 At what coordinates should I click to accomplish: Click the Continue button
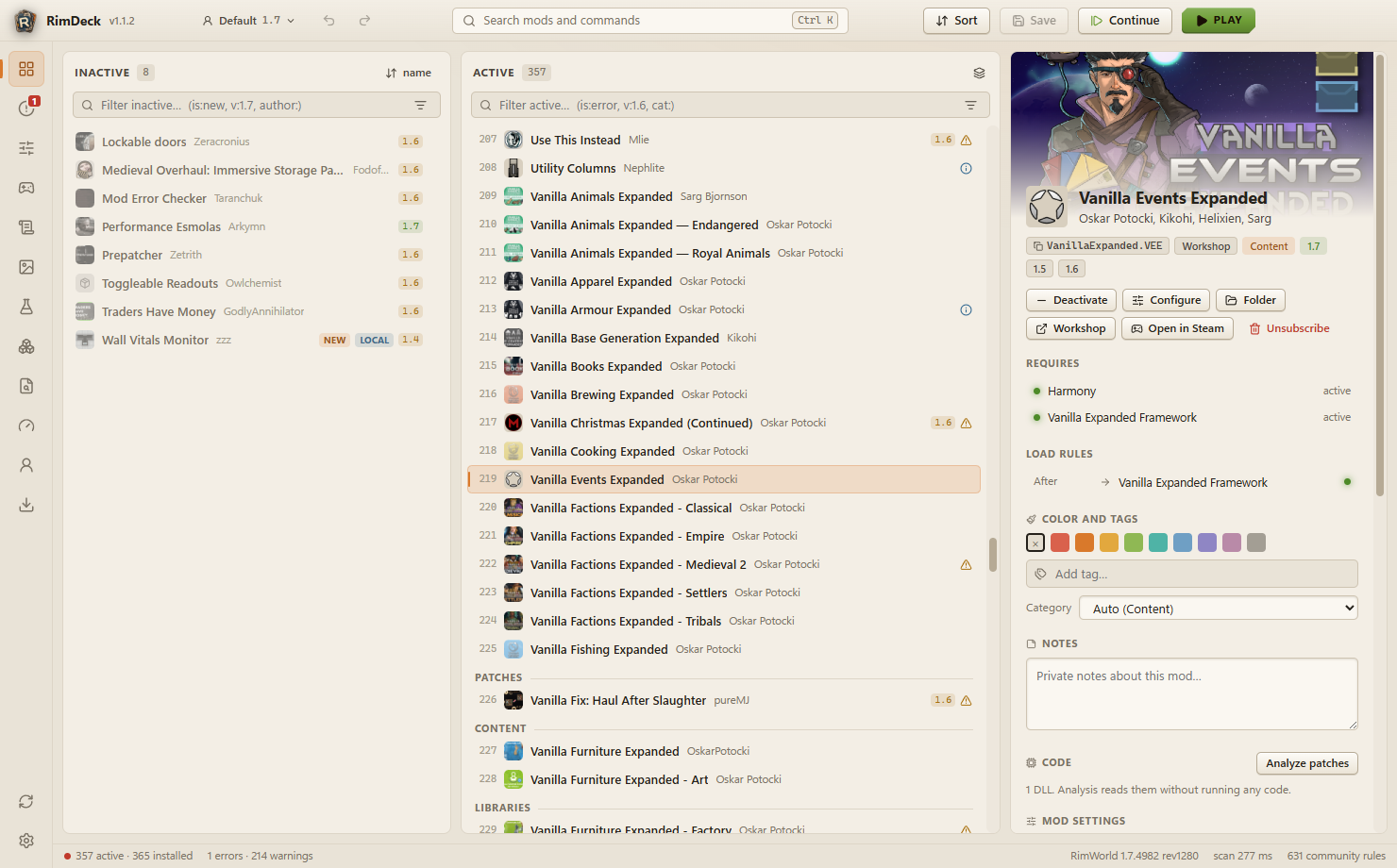click(1125, 21)
